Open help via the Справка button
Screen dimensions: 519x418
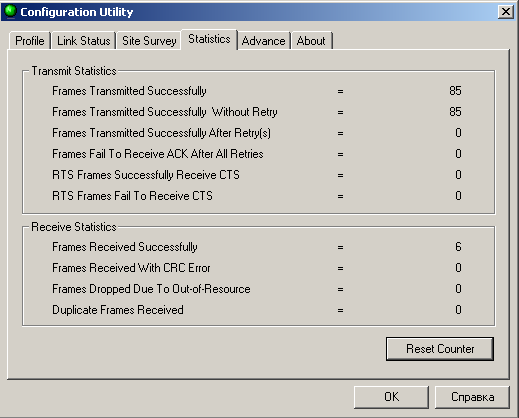pyautogui.click(x=472, y=397)
